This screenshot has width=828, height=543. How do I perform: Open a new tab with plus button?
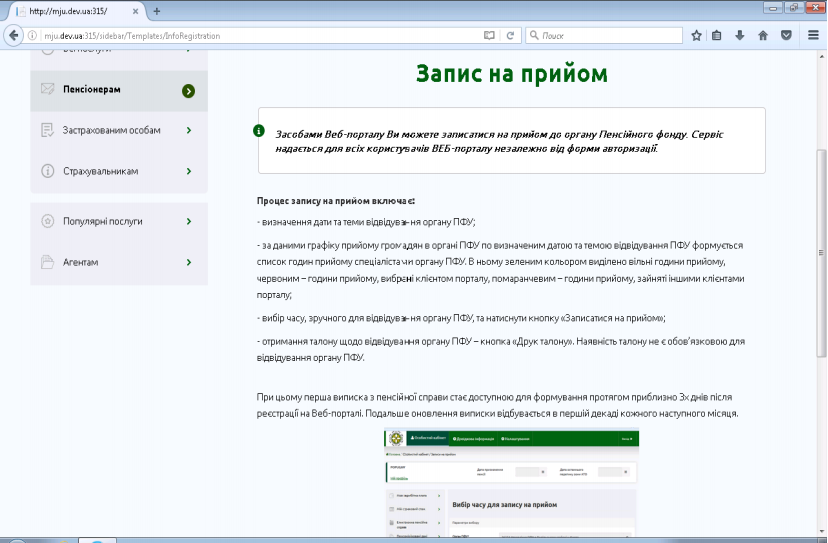(x=156, y=11)
